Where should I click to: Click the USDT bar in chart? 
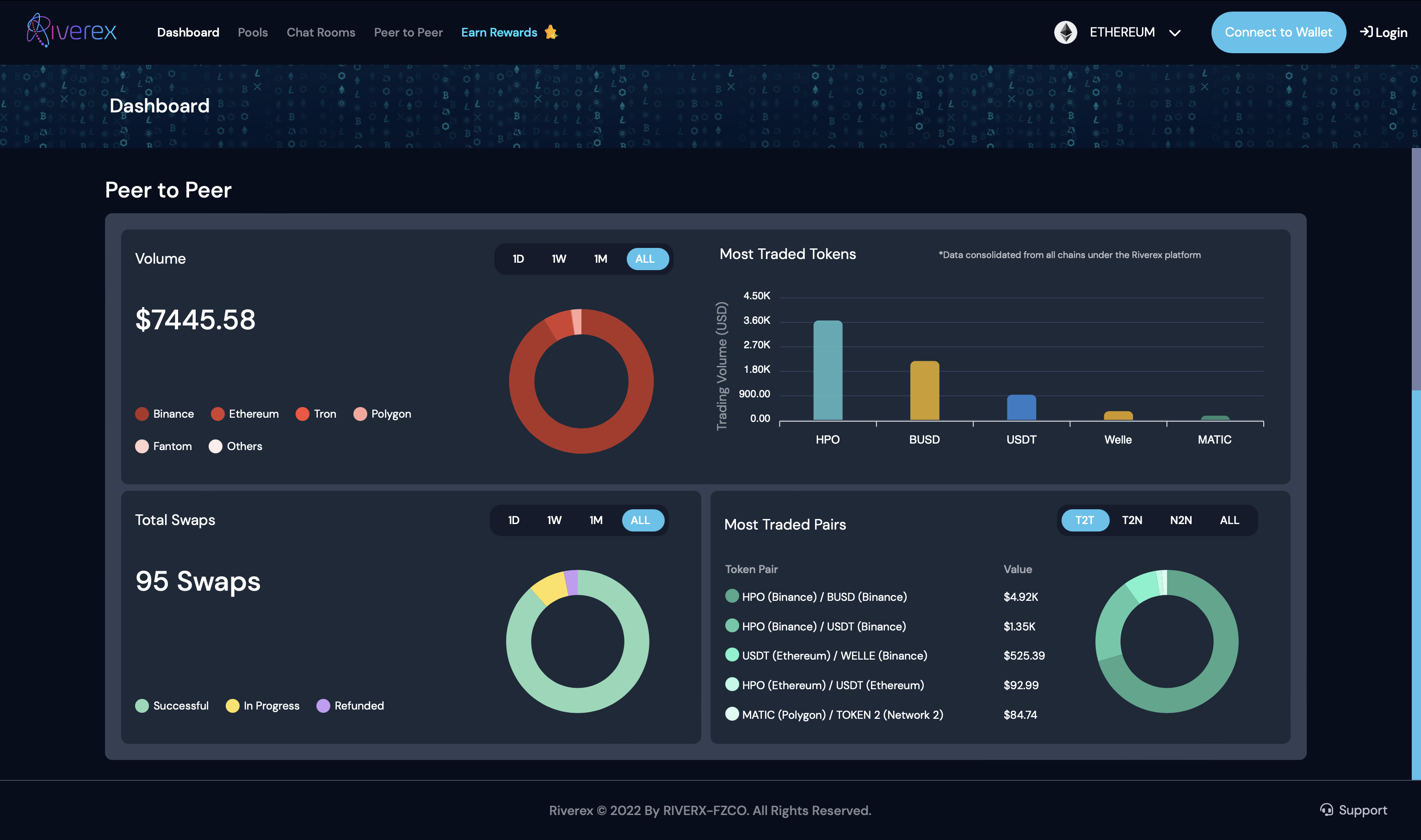(1021, 408)
